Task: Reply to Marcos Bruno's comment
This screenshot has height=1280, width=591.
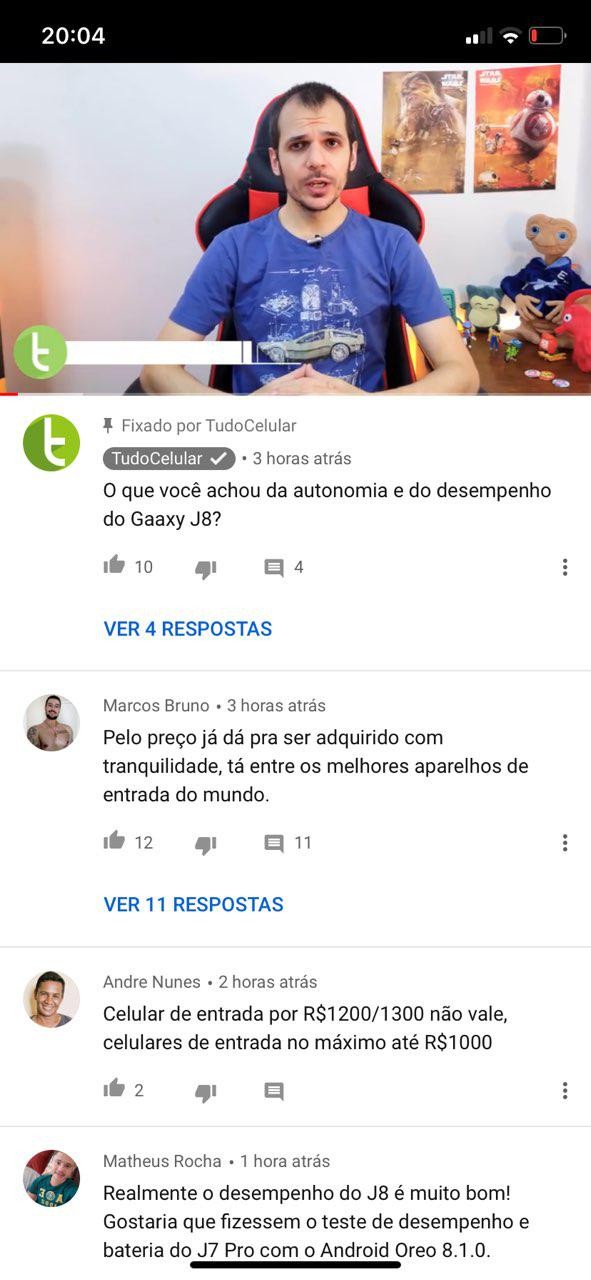Action: click(274, 844)
